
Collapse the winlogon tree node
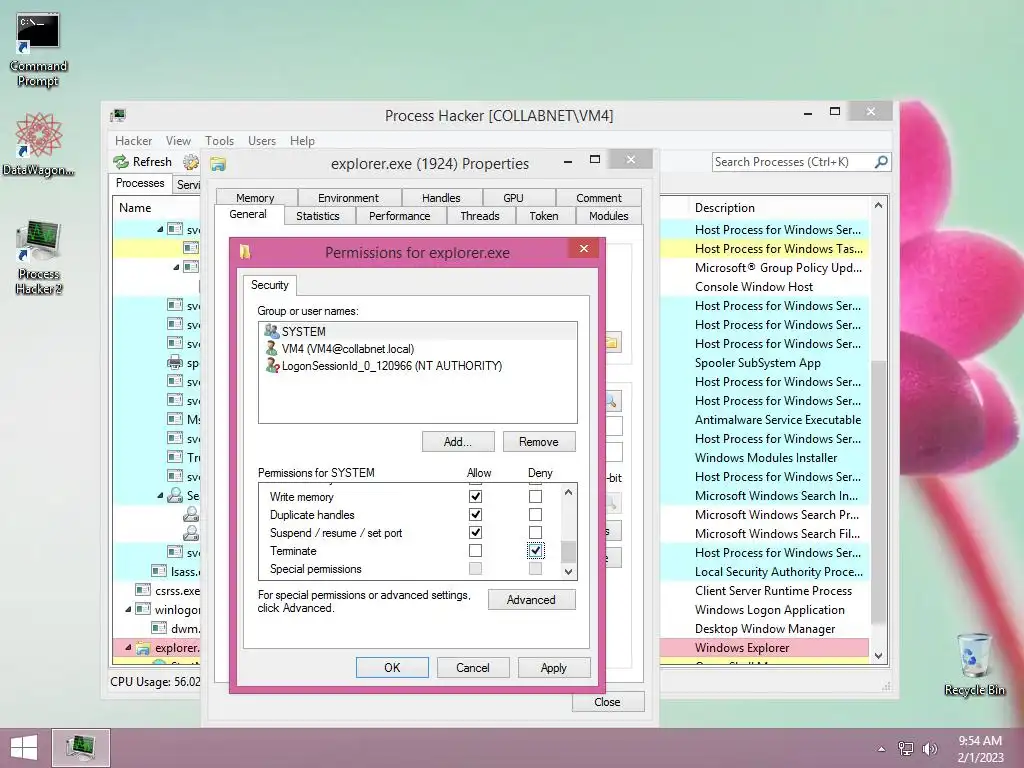coord(129,609)
